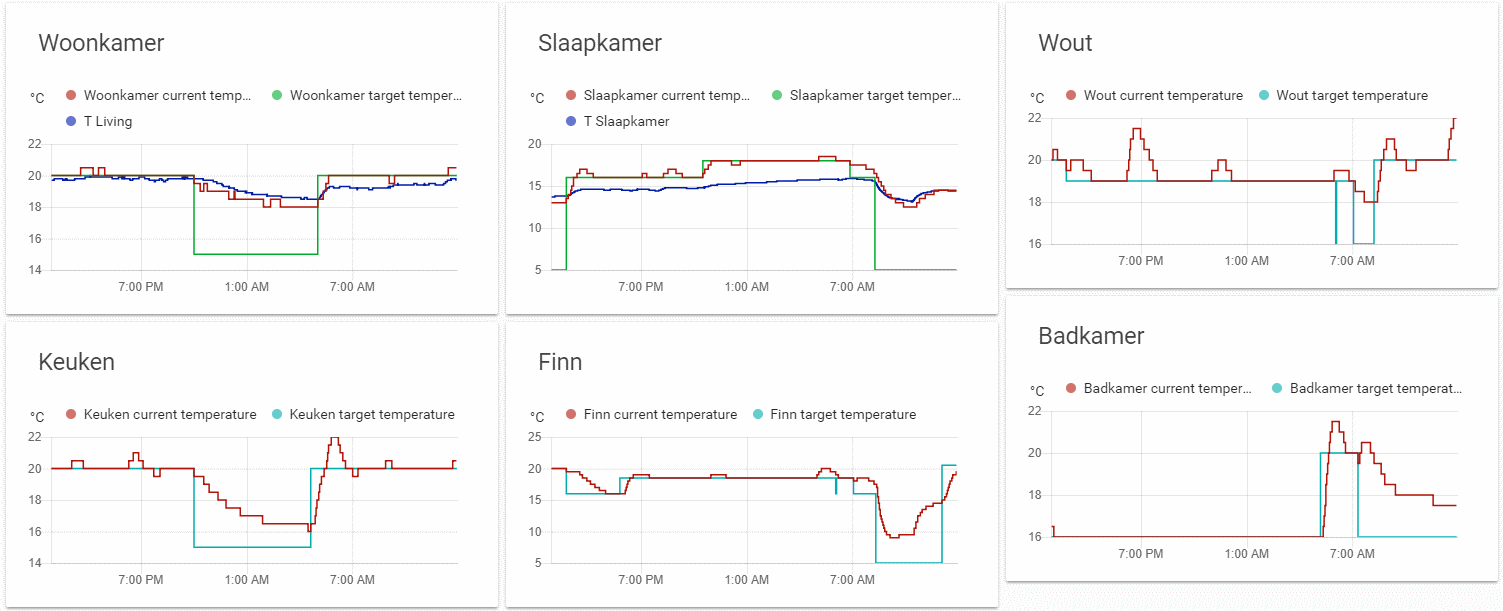Image resolution: width=1503 pixels, height=611 pixels.
Task: Click the Woonkamer card title
Action: pos(101,43)
